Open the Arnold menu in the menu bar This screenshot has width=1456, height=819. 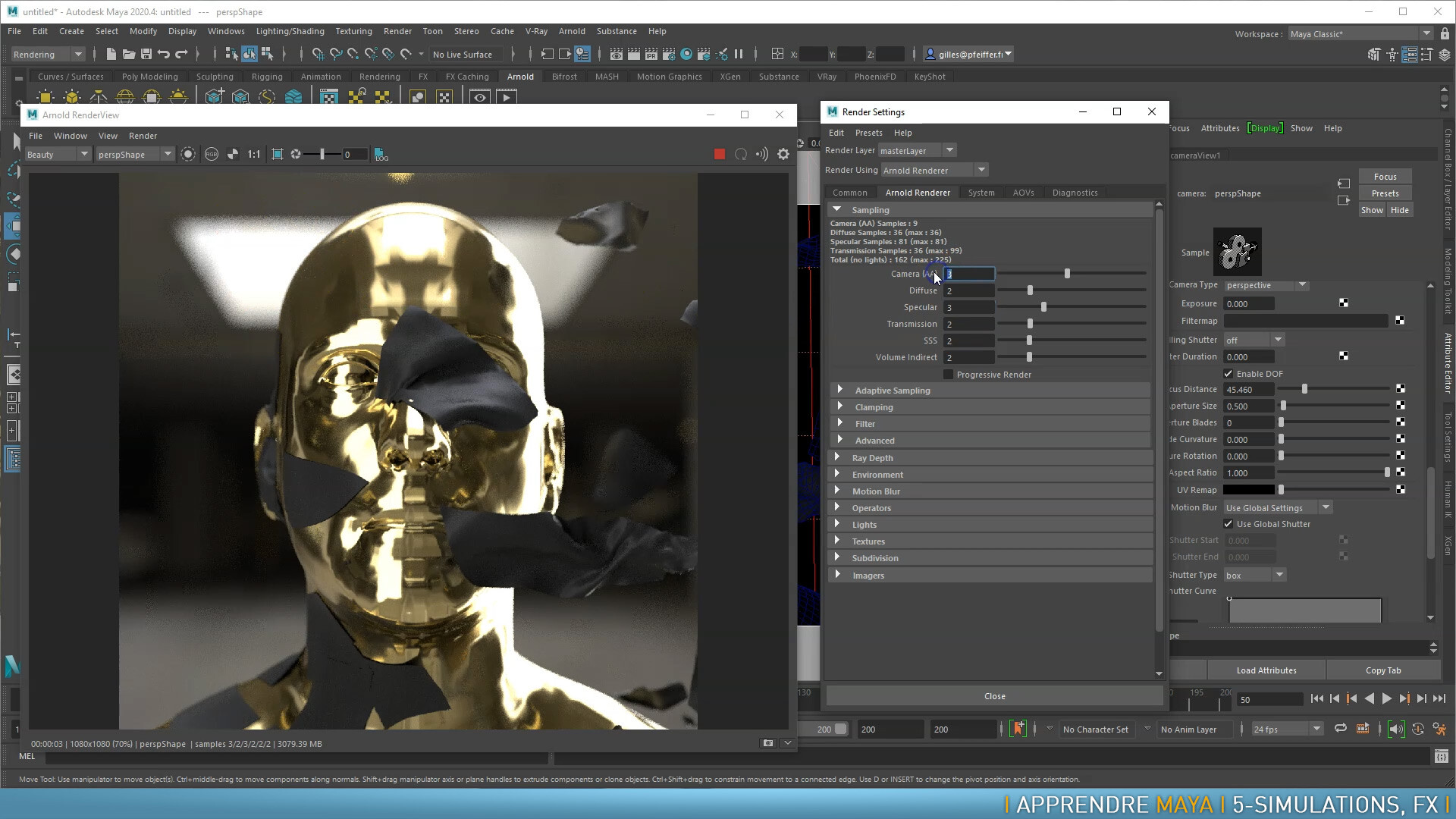(573, 31)
